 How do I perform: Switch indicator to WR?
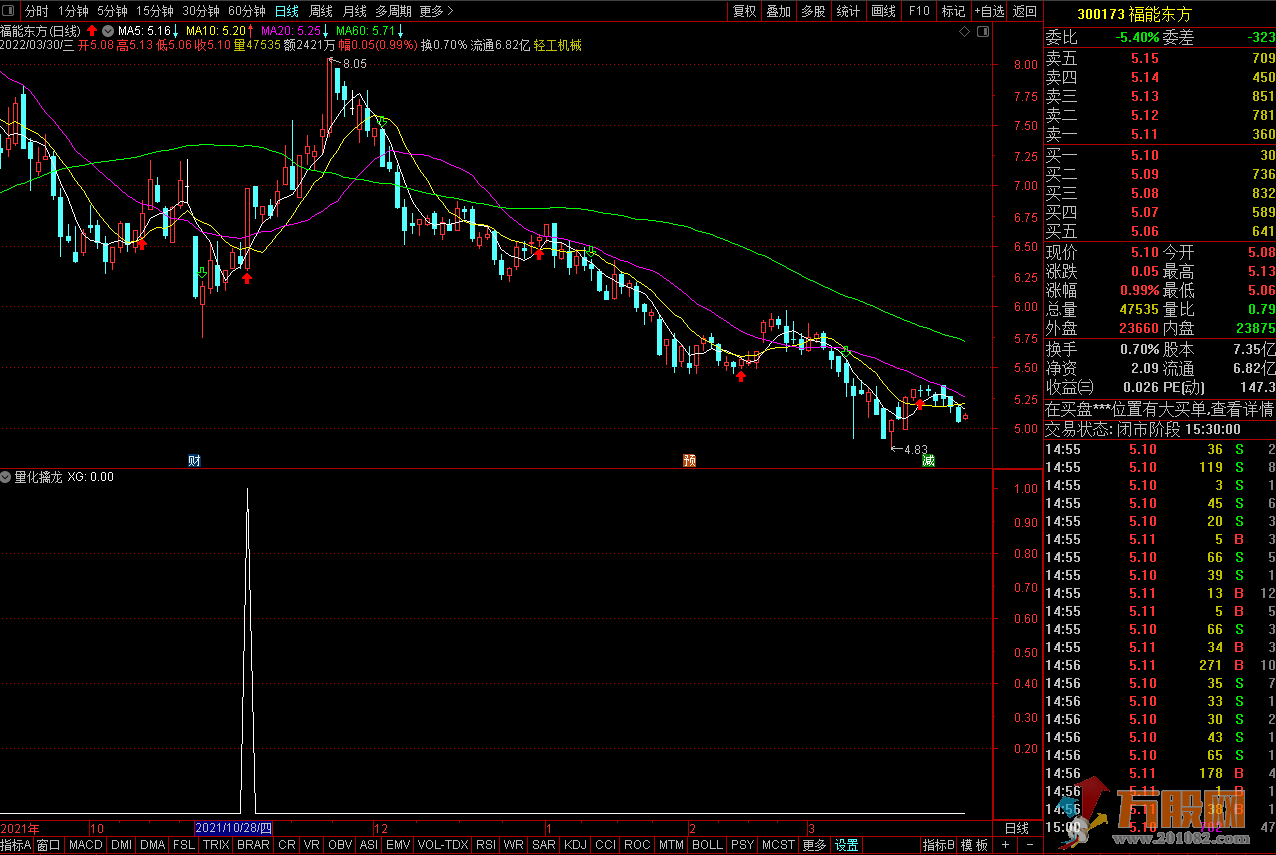click(514, 845)
